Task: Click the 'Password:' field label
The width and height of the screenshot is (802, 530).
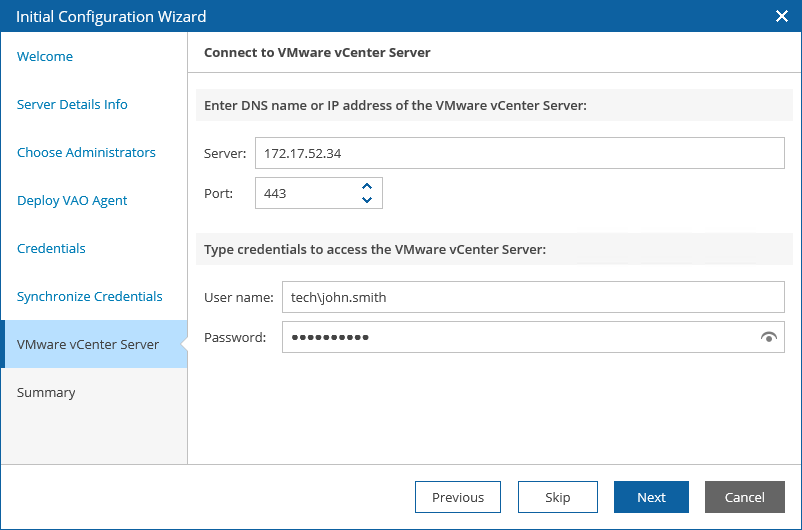Action: click(x=235, y=338)
